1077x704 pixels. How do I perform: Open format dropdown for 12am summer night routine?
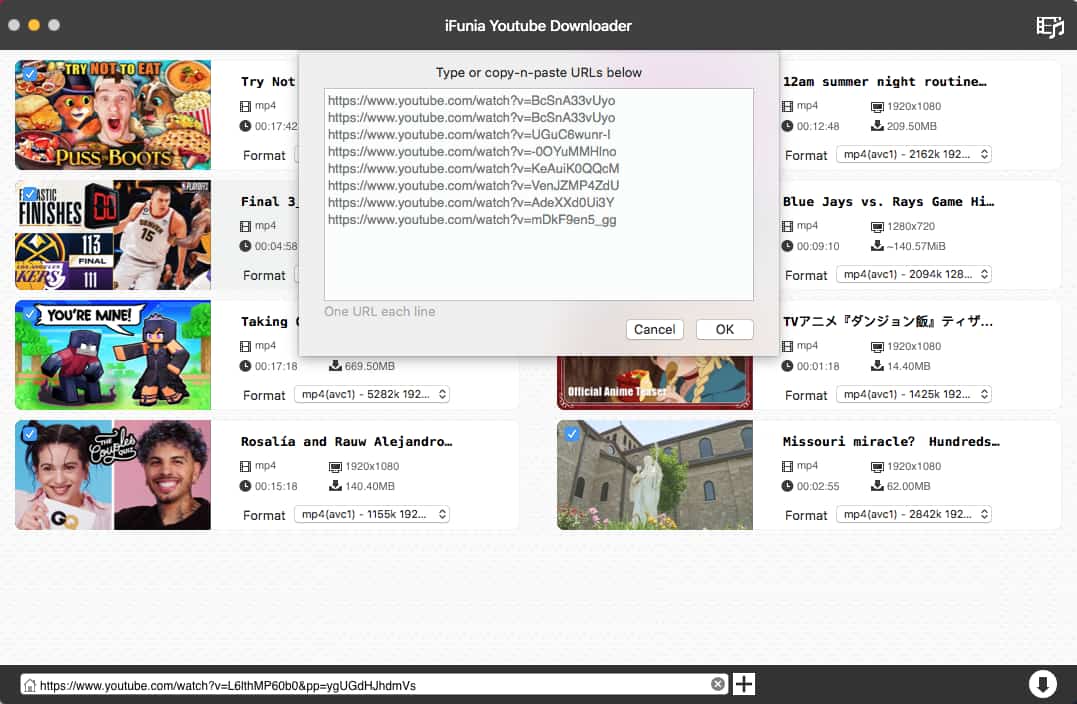click(x=914, y=155)
